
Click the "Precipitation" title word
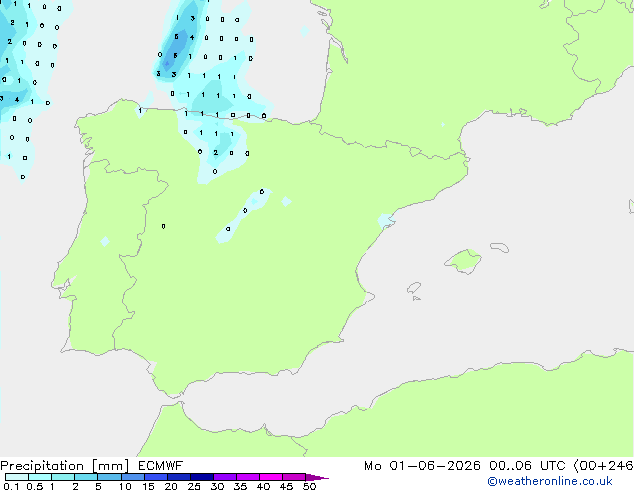(42, 466)
